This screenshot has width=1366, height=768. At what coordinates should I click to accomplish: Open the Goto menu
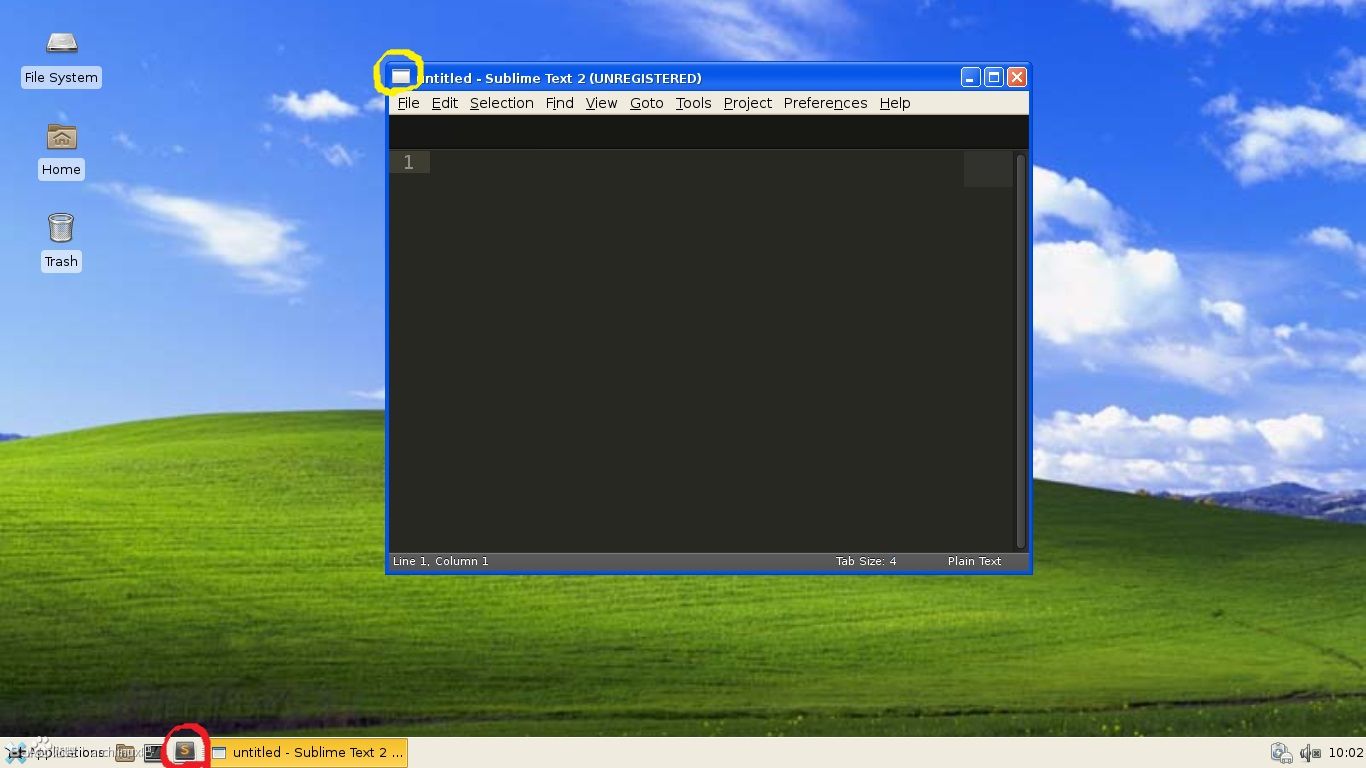[647, 103]
